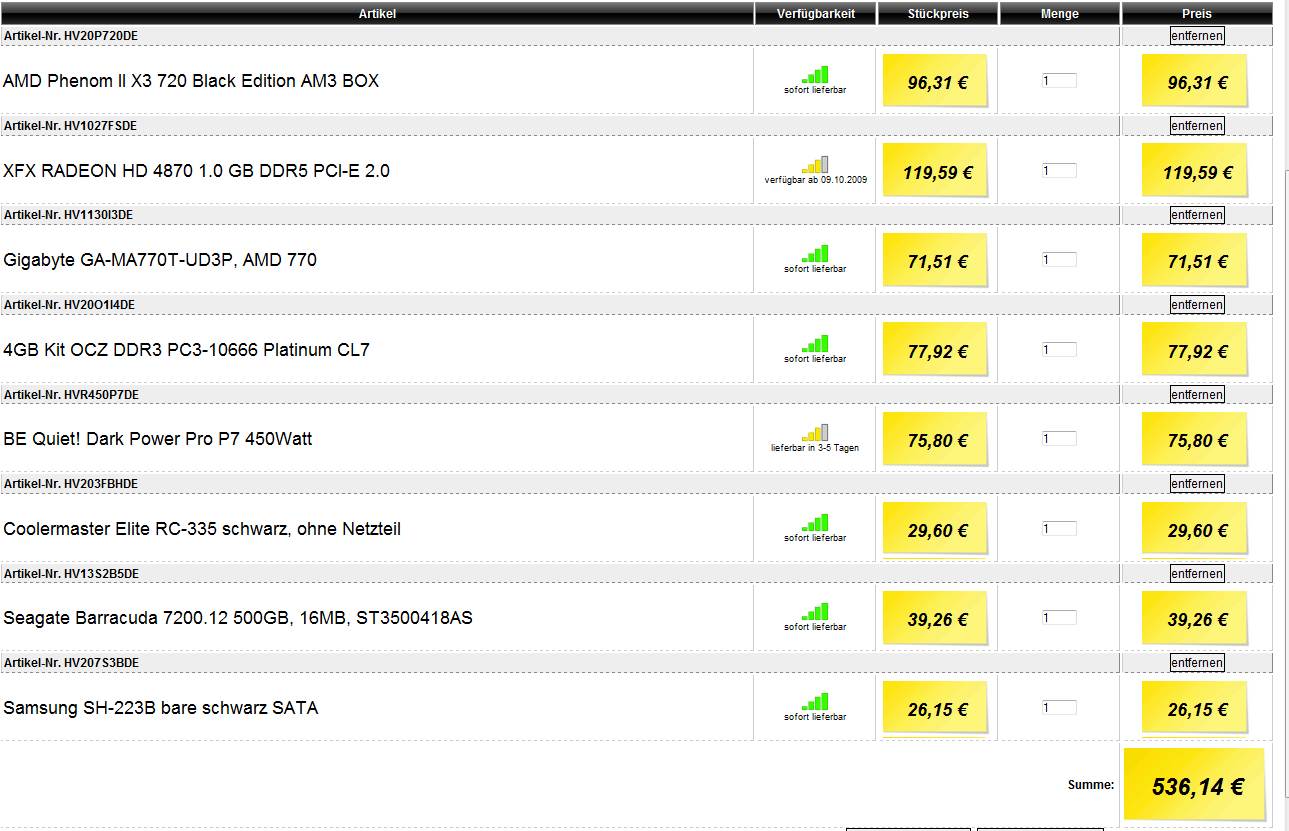The height and width of the screenshot is (831, 1289).
Task: Click the Artikel column header
Action: click(377, 14)
